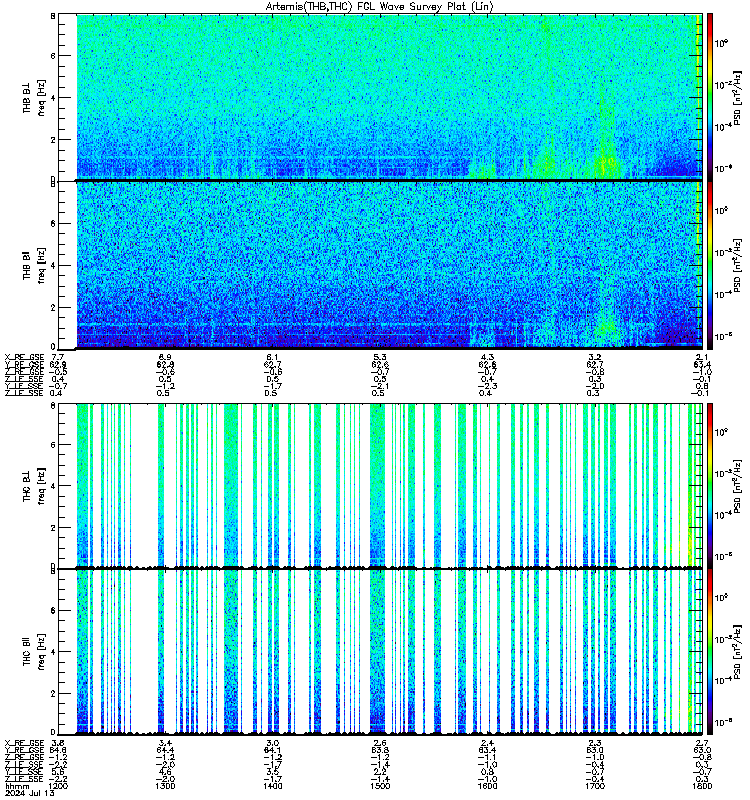Click the 'THB B∥ freq [Hz]' axis label
750x800 pixels.
tap(34, 265)
